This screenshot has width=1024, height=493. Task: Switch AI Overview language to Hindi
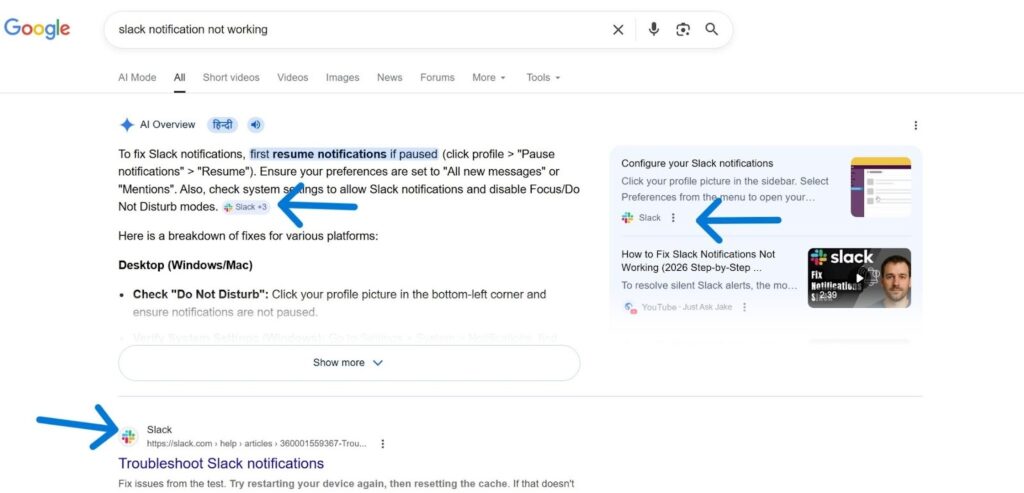coord(222,125)
